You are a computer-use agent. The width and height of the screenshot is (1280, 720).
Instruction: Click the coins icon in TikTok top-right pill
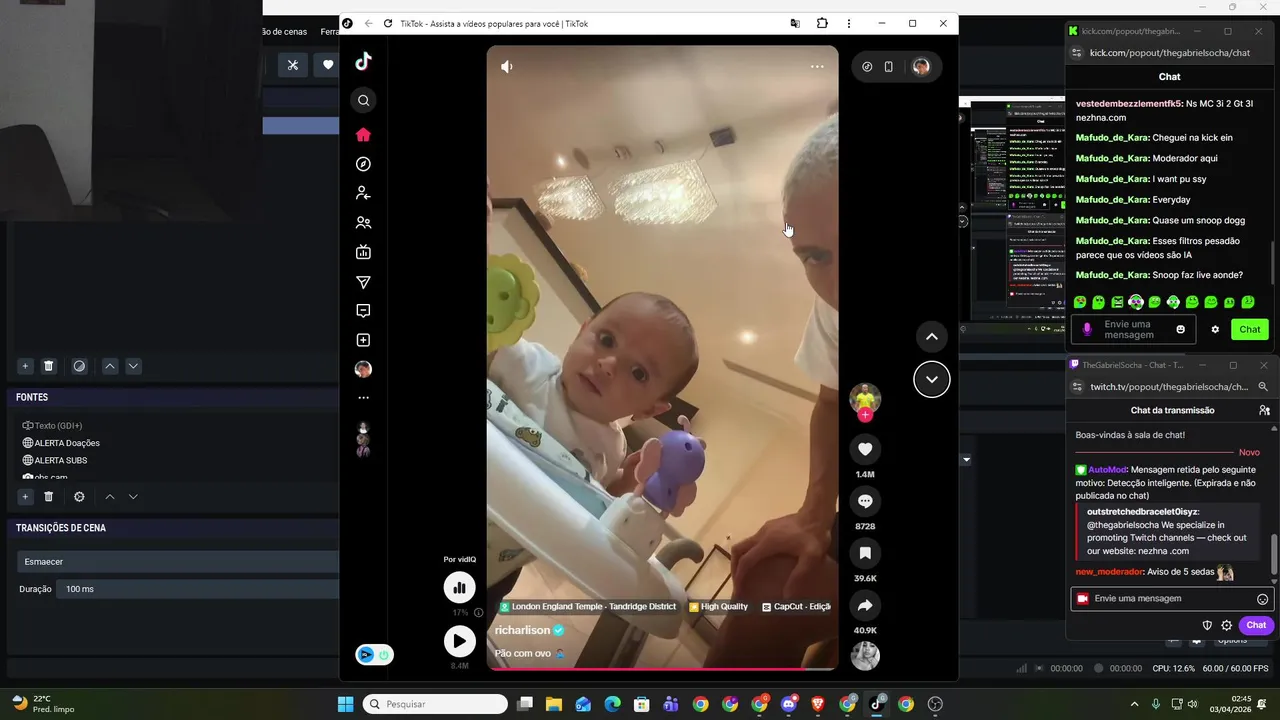point(867,67)
